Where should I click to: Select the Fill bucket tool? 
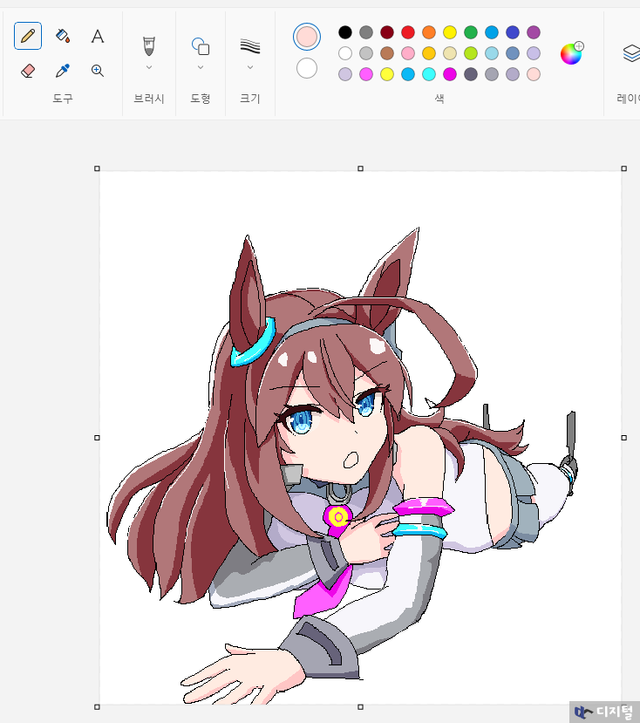[x=63, y=36]
